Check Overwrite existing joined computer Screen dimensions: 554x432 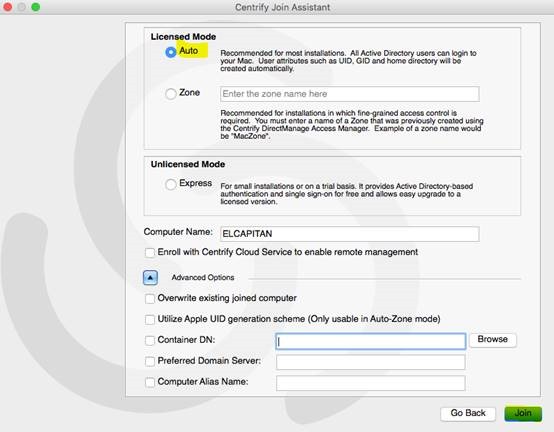150,298
